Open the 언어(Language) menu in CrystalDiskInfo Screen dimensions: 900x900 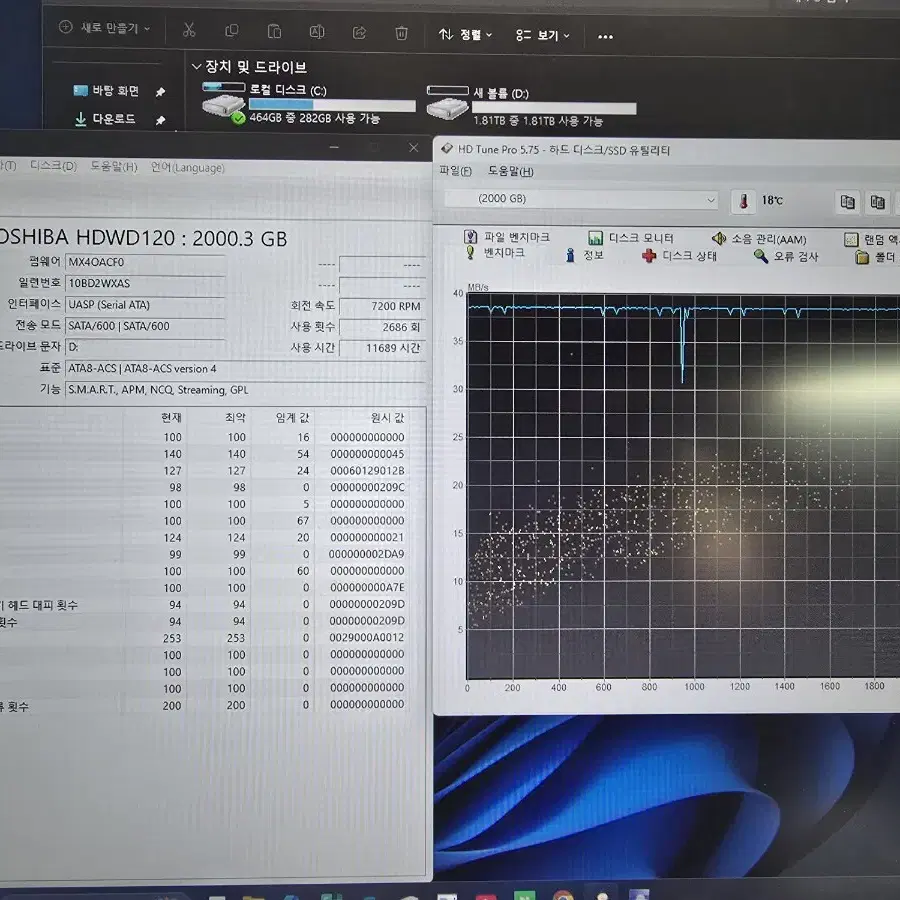click(x=187, y=168)
